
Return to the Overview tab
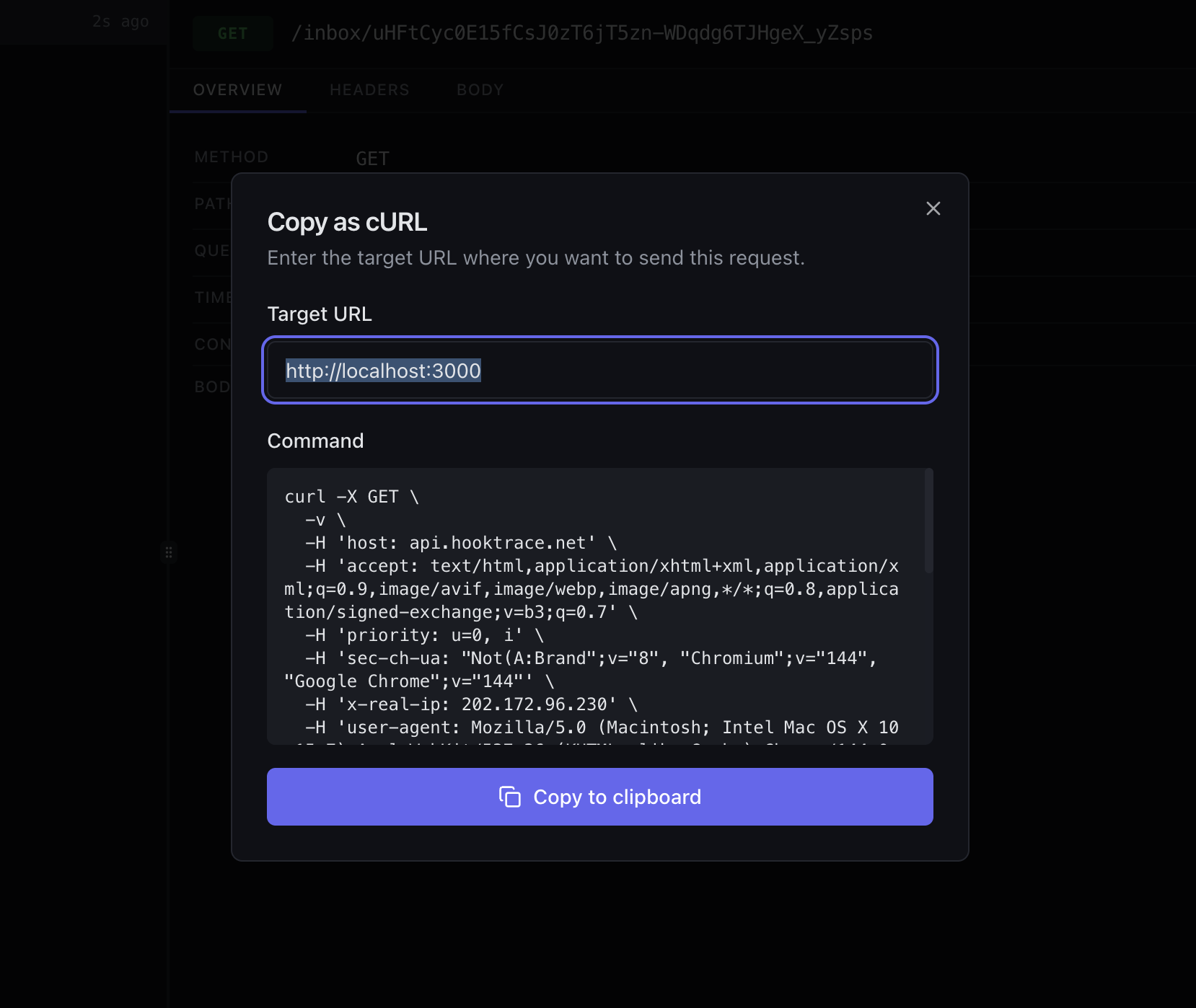(237, 89)
